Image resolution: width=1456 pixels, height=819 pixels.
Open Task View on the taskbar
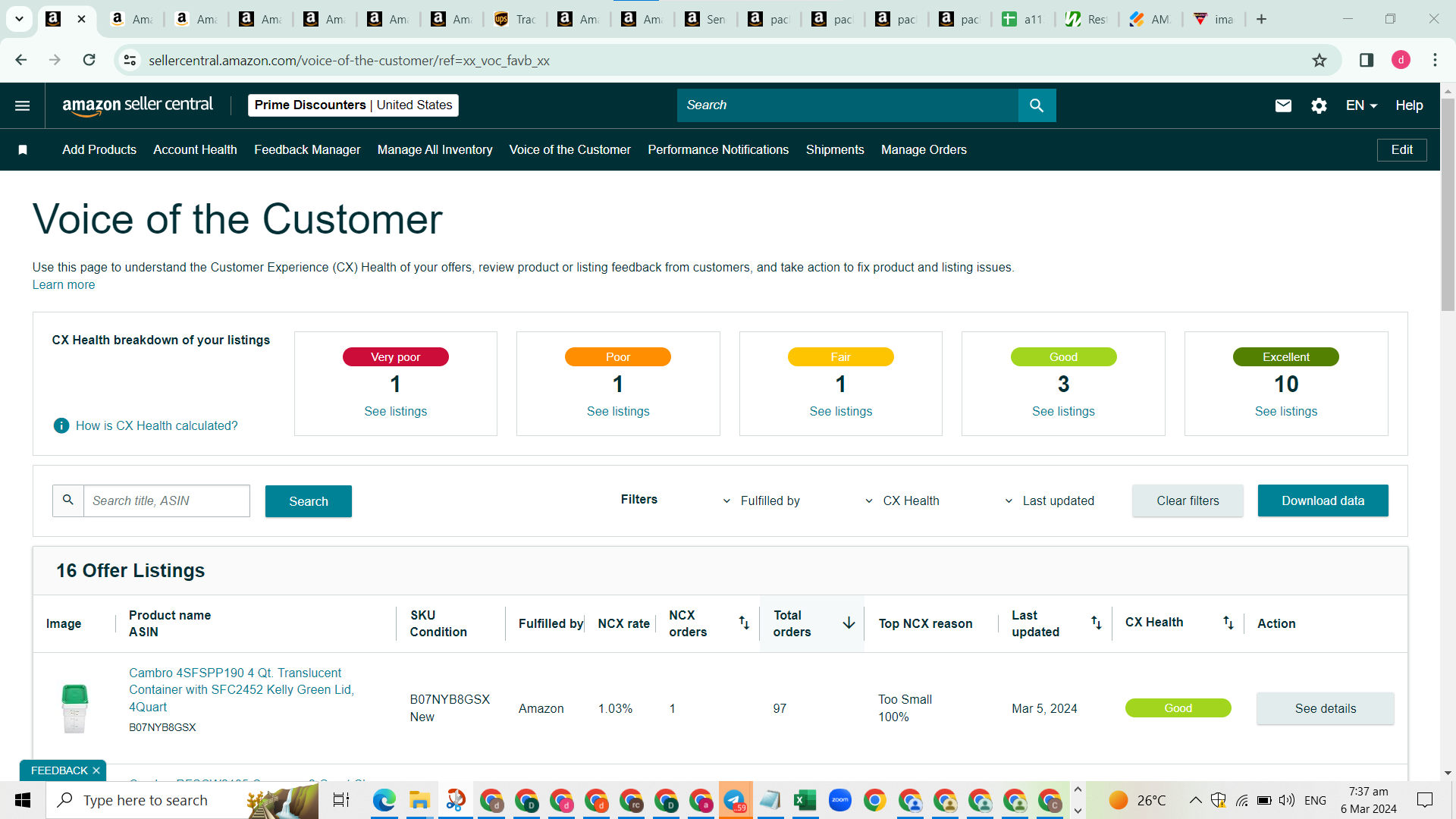click(x=341, y=800)
